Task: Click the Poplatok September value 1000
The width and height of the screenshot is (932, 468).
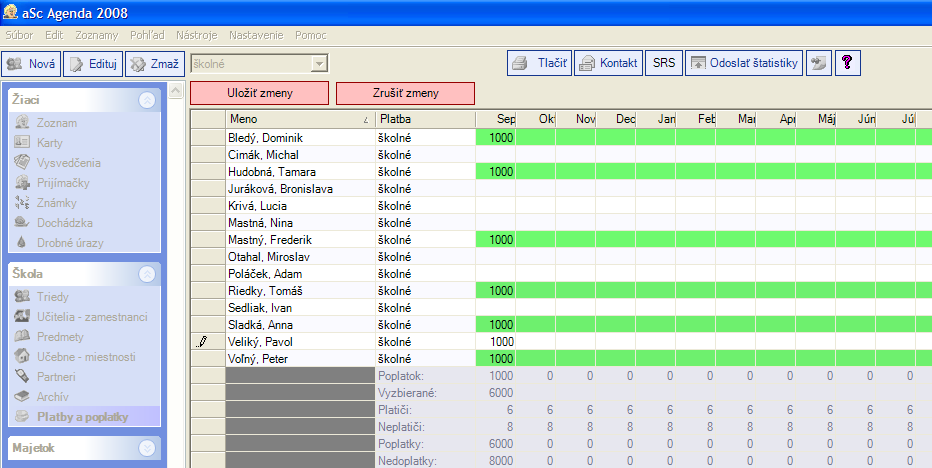Action: pos(501,376)
